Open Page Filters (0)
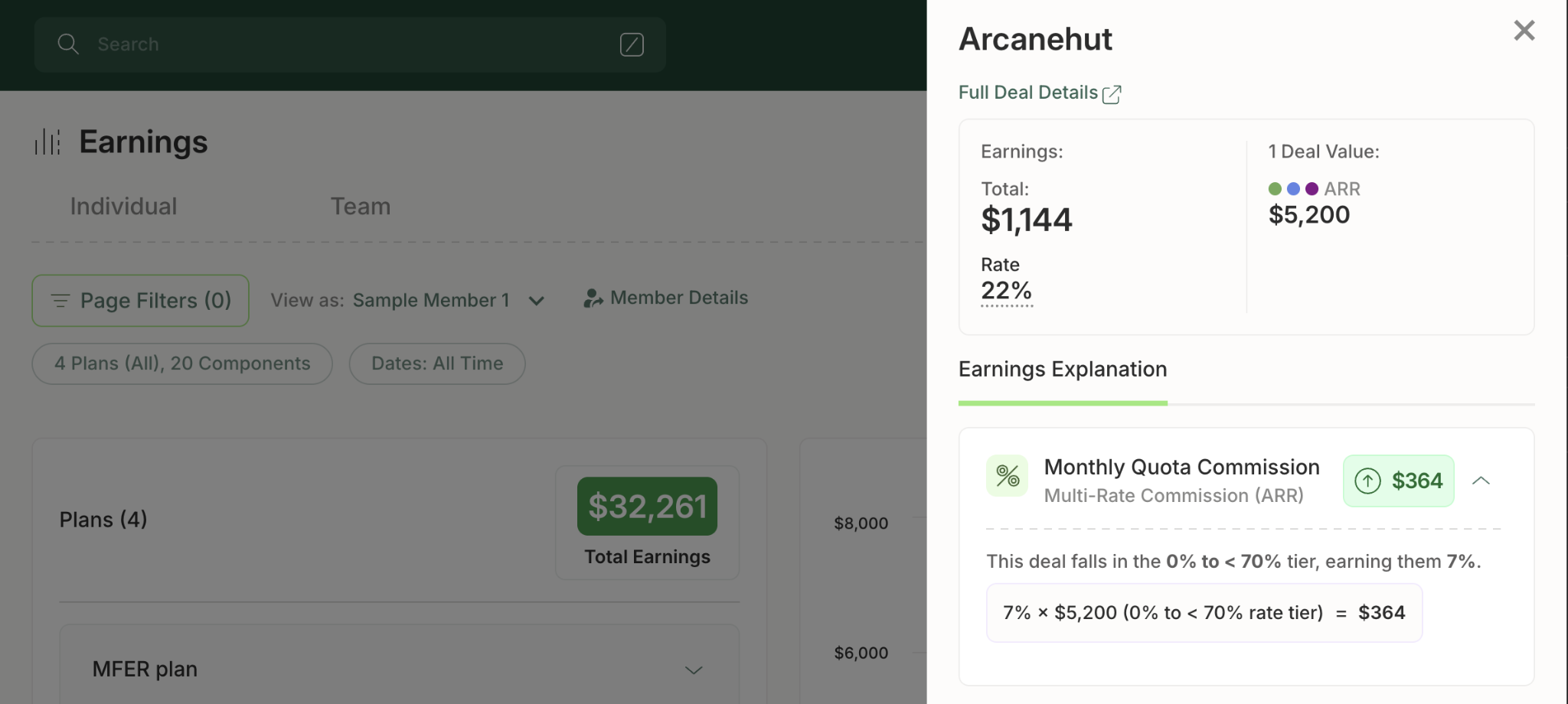This screenshot has height=704, width=1568. point(140,301)
